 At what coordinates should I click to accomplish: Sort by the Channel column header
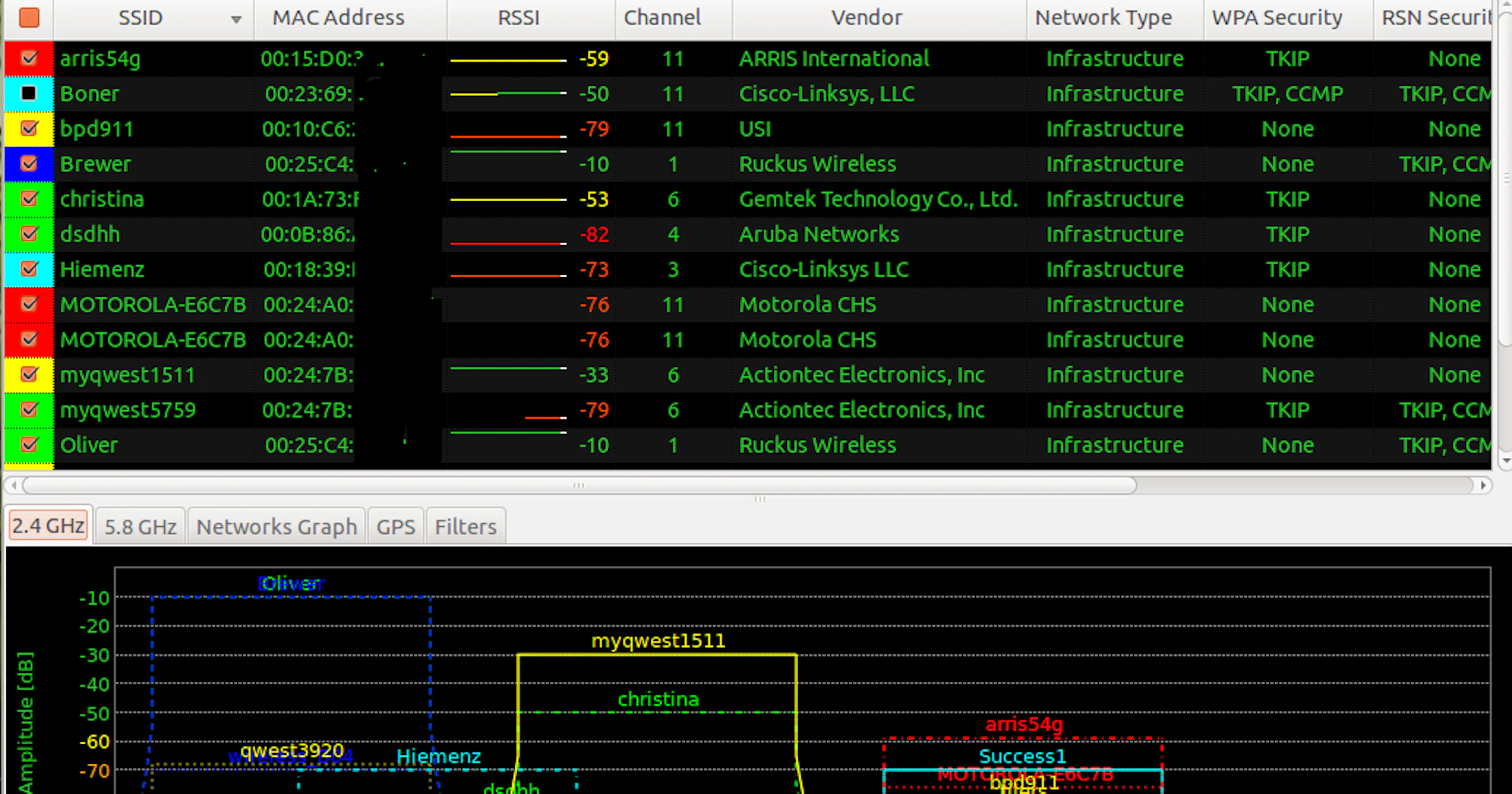click(674, 18)
